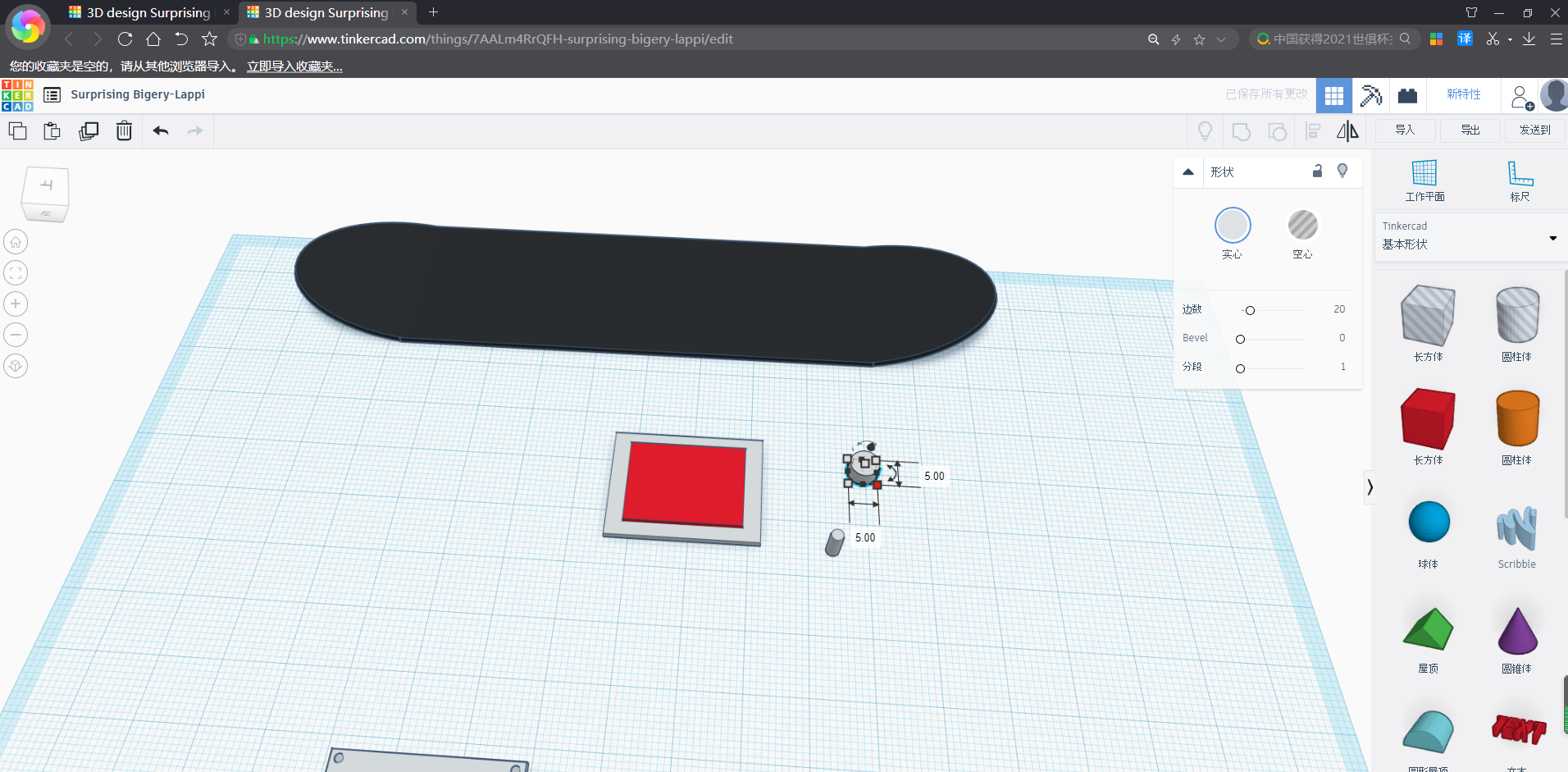Viewport: 1568px width, 772px height.
Task: Open the Bricks mode icon
Action: (x=1408, y=96)
